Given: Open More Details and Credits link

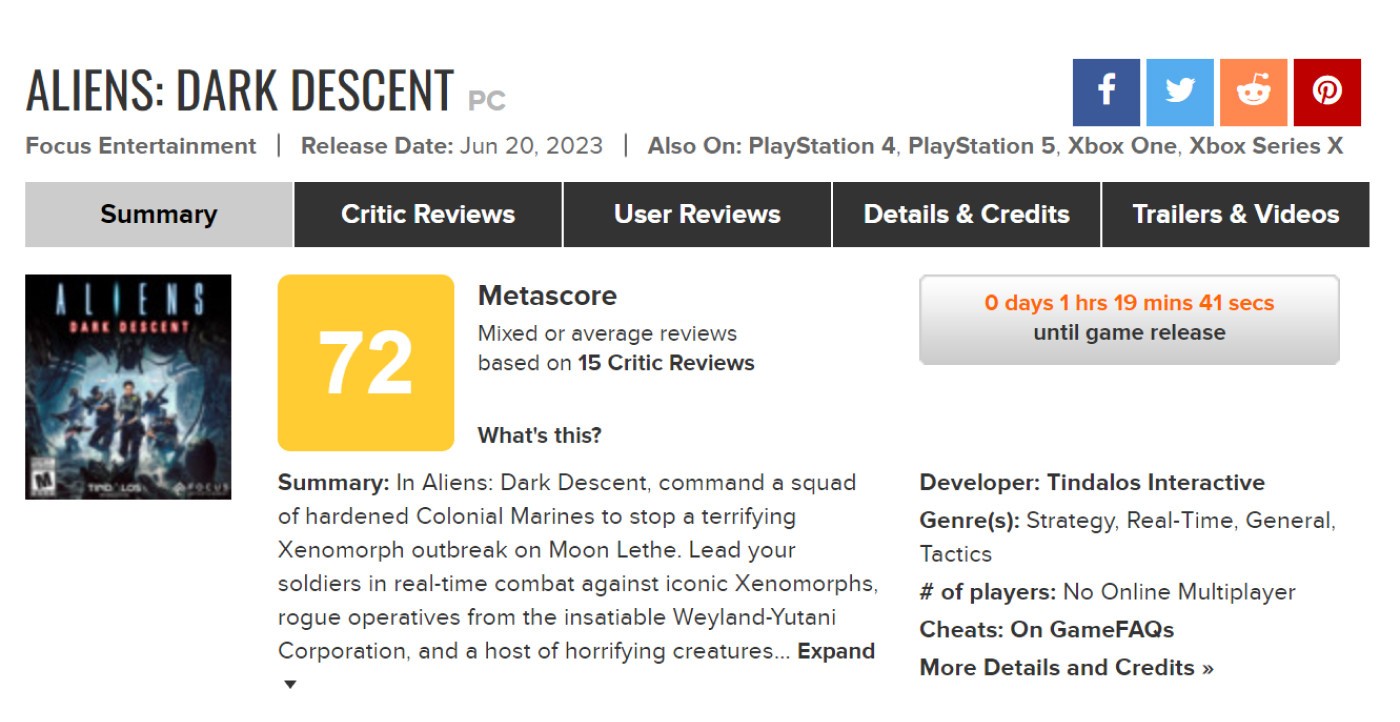Looking at the screenshot, I should point(1066,668).
